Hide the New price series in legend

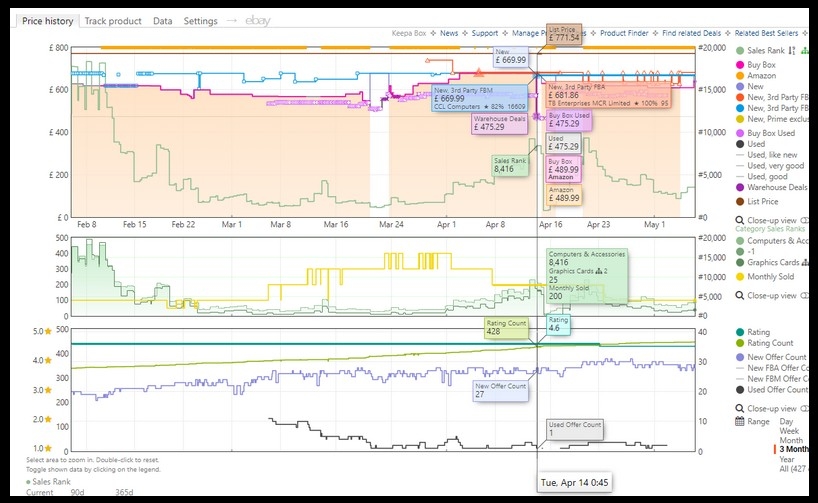coord(750,87)
